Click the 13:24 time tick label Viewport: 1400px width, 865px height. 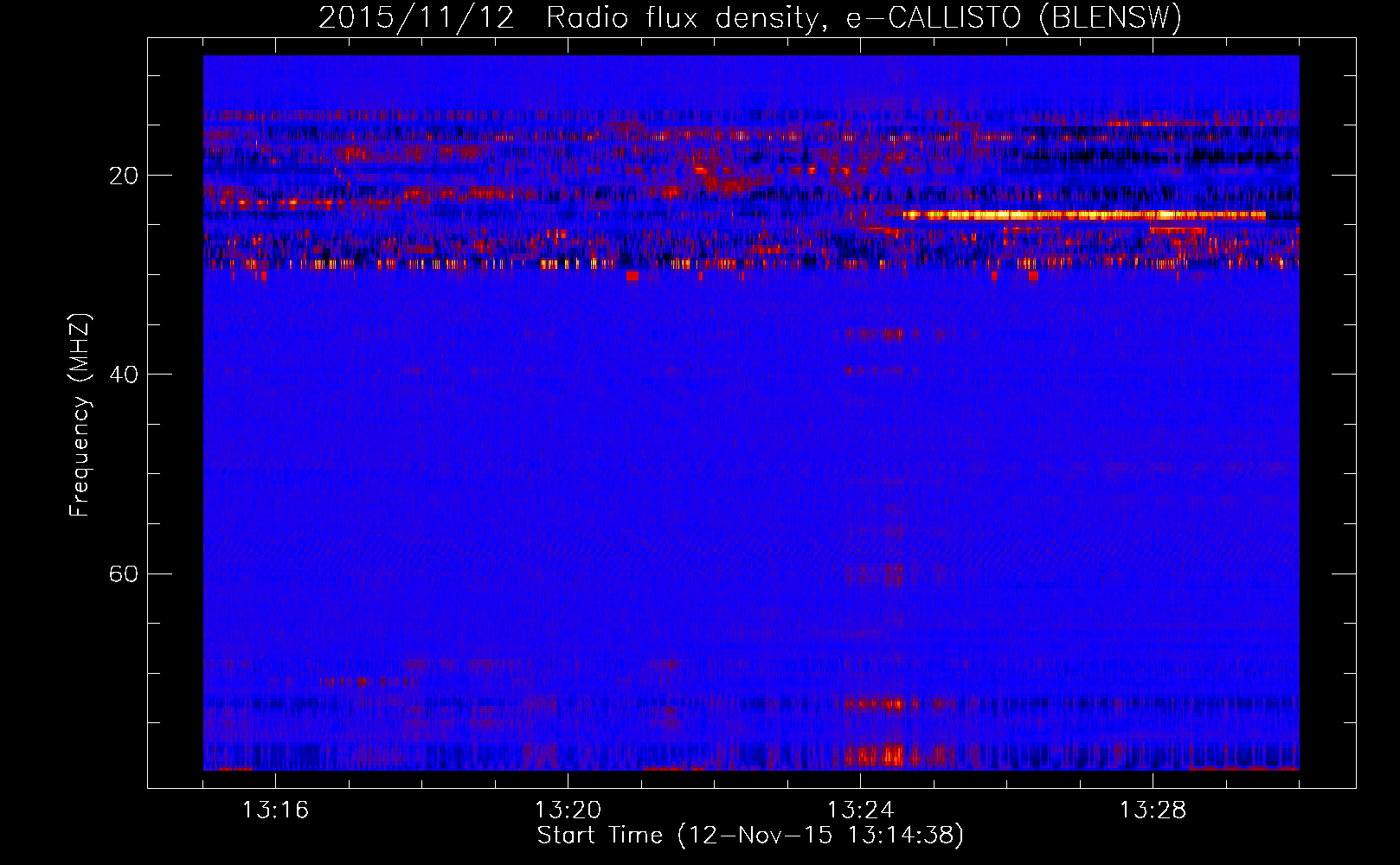[x=860, y=811]
